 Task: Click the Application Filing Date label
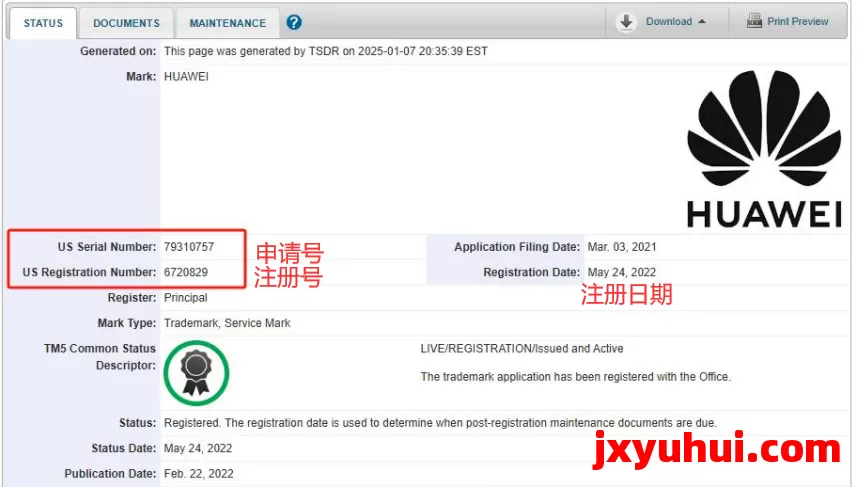[x=517, y=247]
